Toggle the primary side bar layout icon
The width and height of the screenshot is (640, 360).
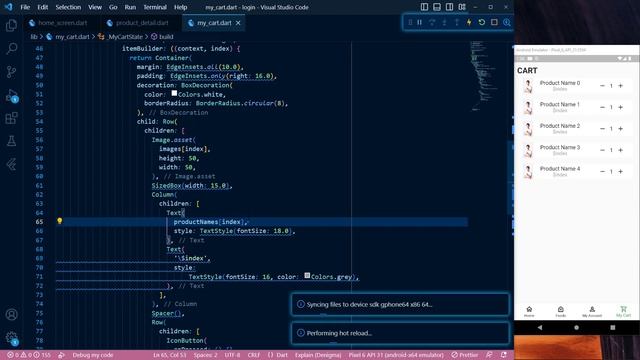pyautogui.click(x=424, y=7)
